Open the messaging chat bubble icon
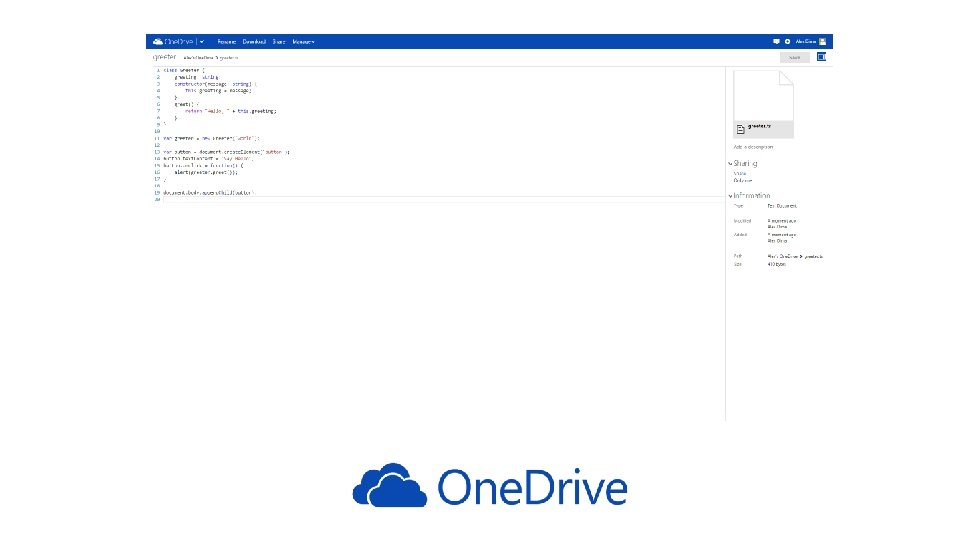The image size is (979, 551). tap(776, 42)
